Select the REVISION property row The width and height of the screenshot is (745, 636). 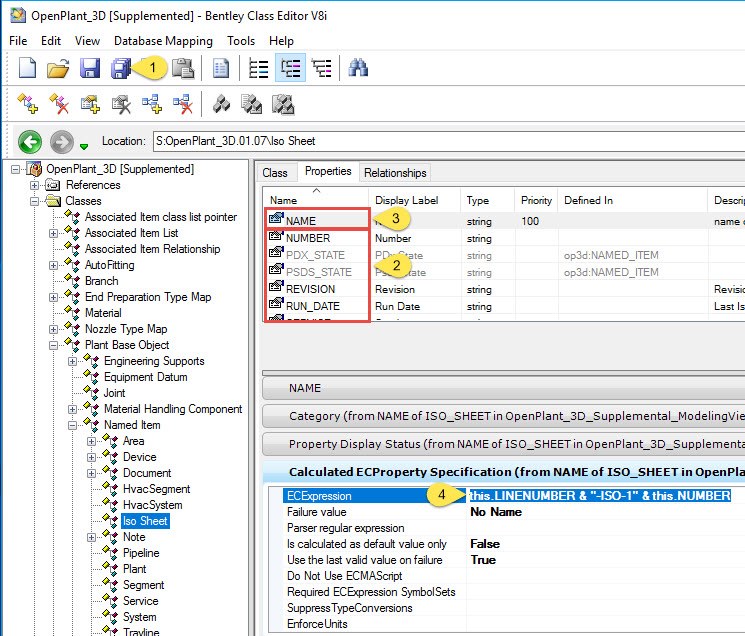[504, 289]
